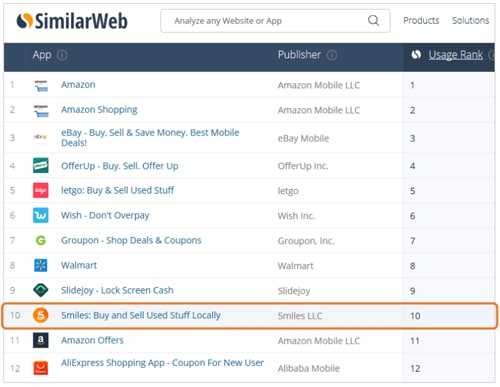Select the Groupon app icon
The image size is (500, 387).
click(x=41, y=240)
